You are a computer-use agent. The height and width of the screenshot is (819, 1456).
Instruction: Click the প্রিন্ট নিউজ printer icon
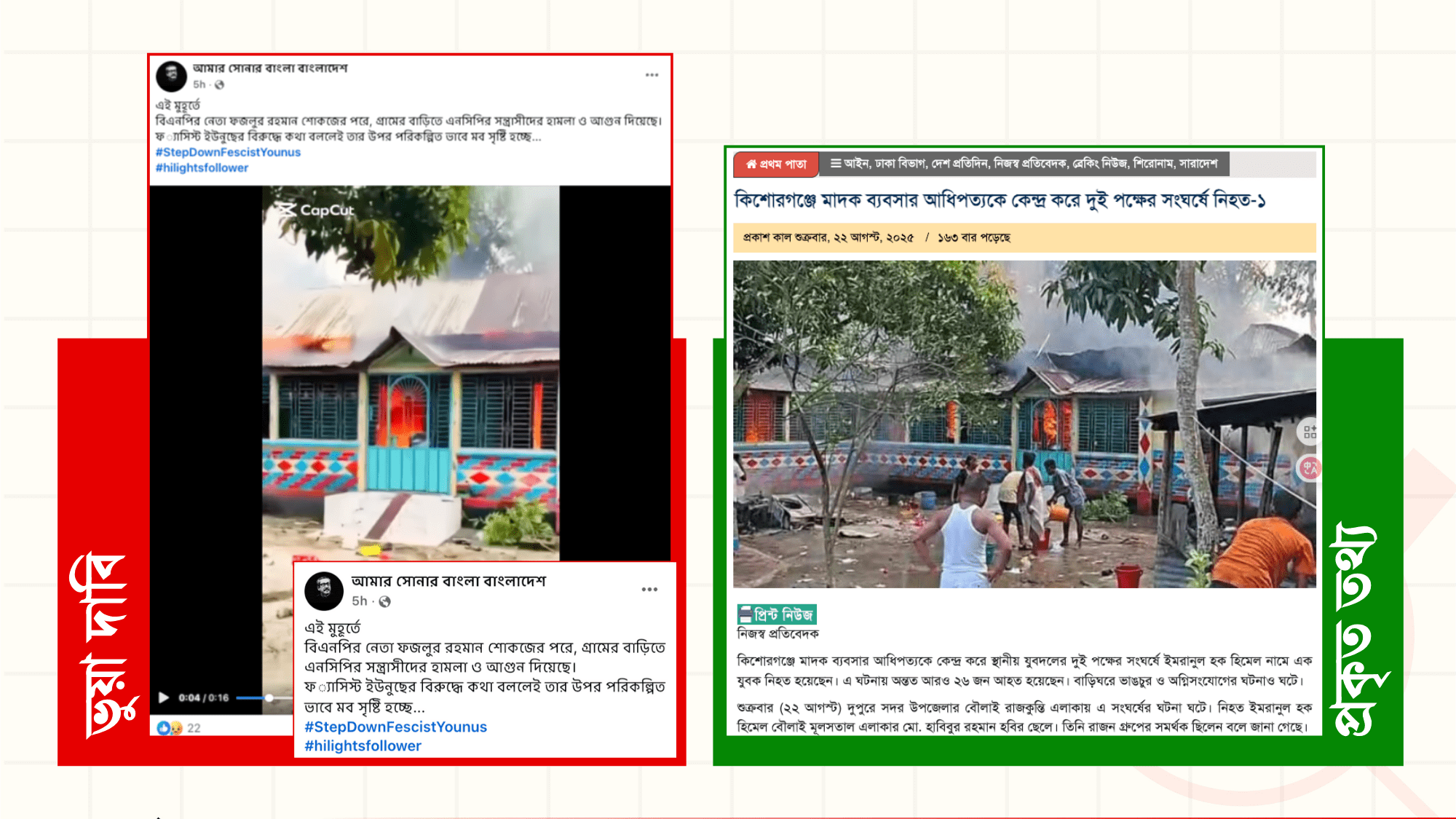[x=745, y=614]
